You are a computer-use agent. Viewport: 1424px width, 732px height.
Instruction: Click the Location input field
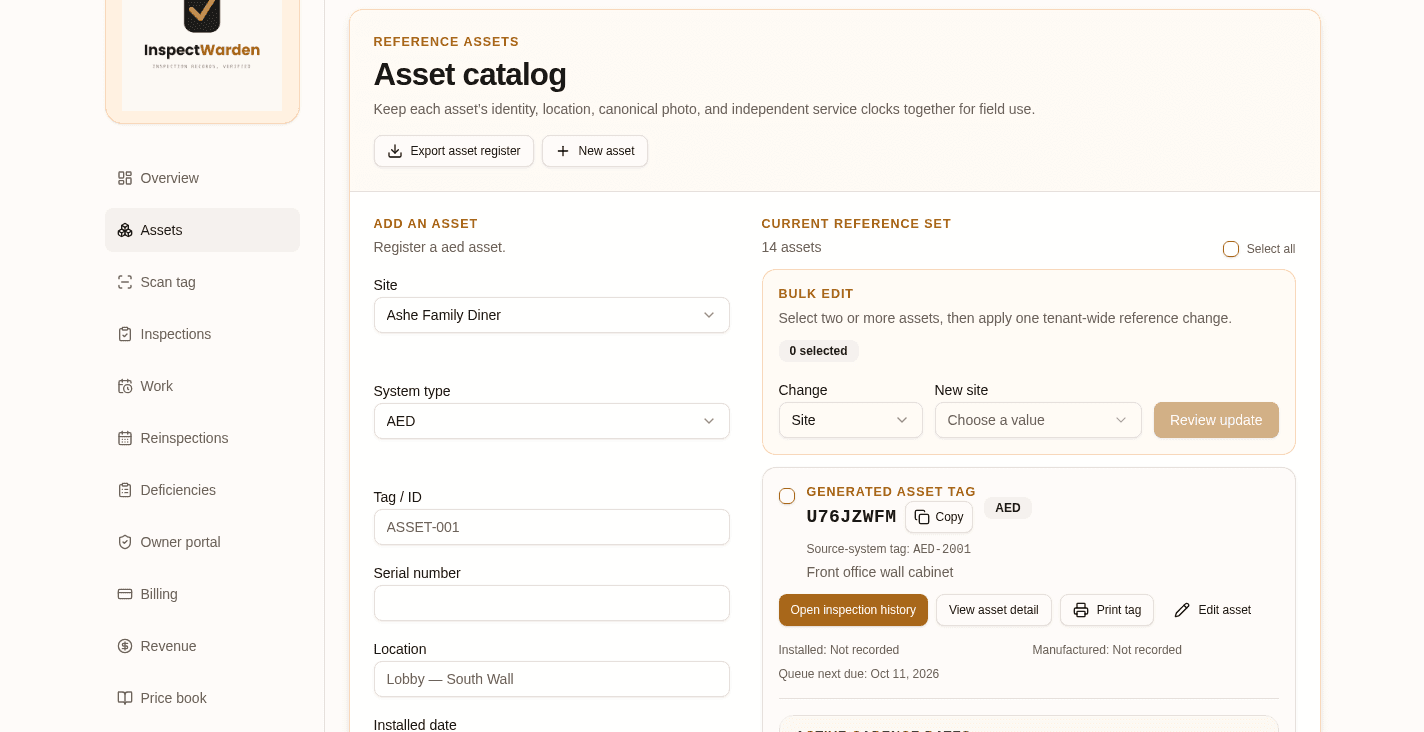pos(552,679)
